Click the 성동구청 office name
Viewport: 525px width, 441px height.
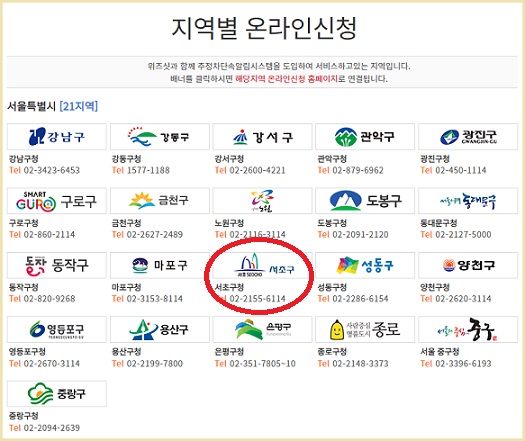(x=332, y=287)
